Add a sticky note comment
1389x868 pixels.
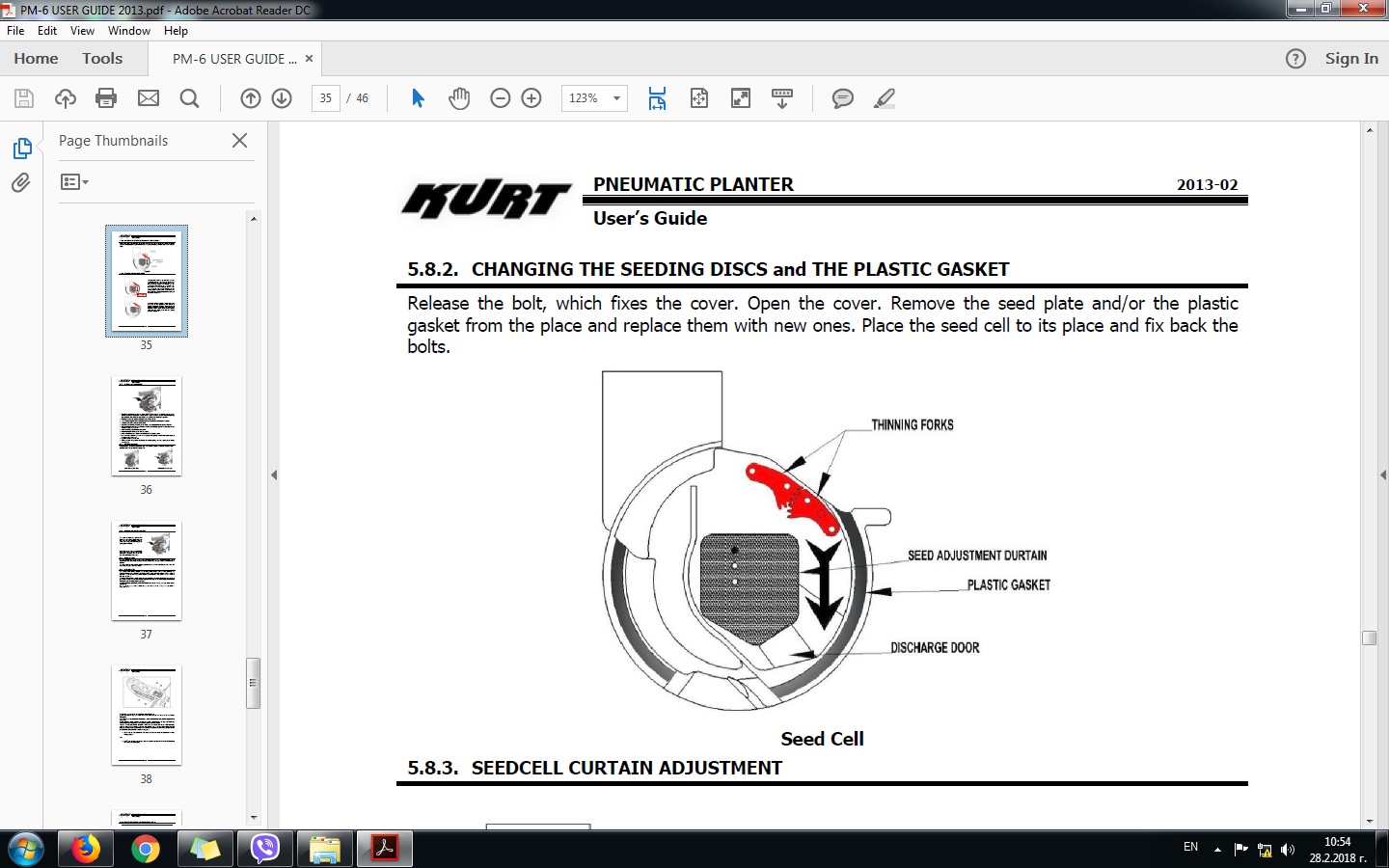[843, 98]
